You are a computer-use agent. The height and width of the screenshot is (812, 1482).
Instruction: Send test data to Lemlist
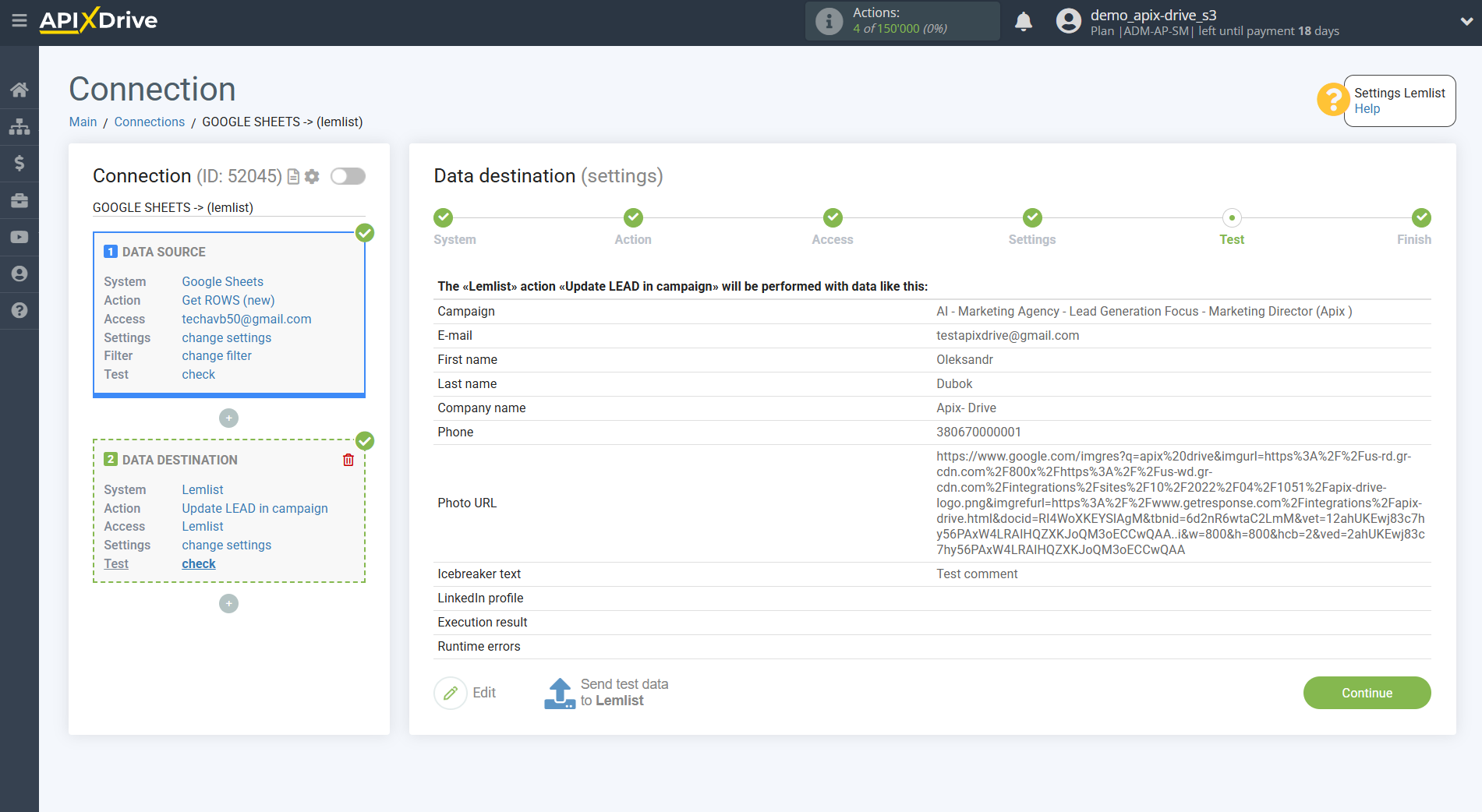point(607,693)
